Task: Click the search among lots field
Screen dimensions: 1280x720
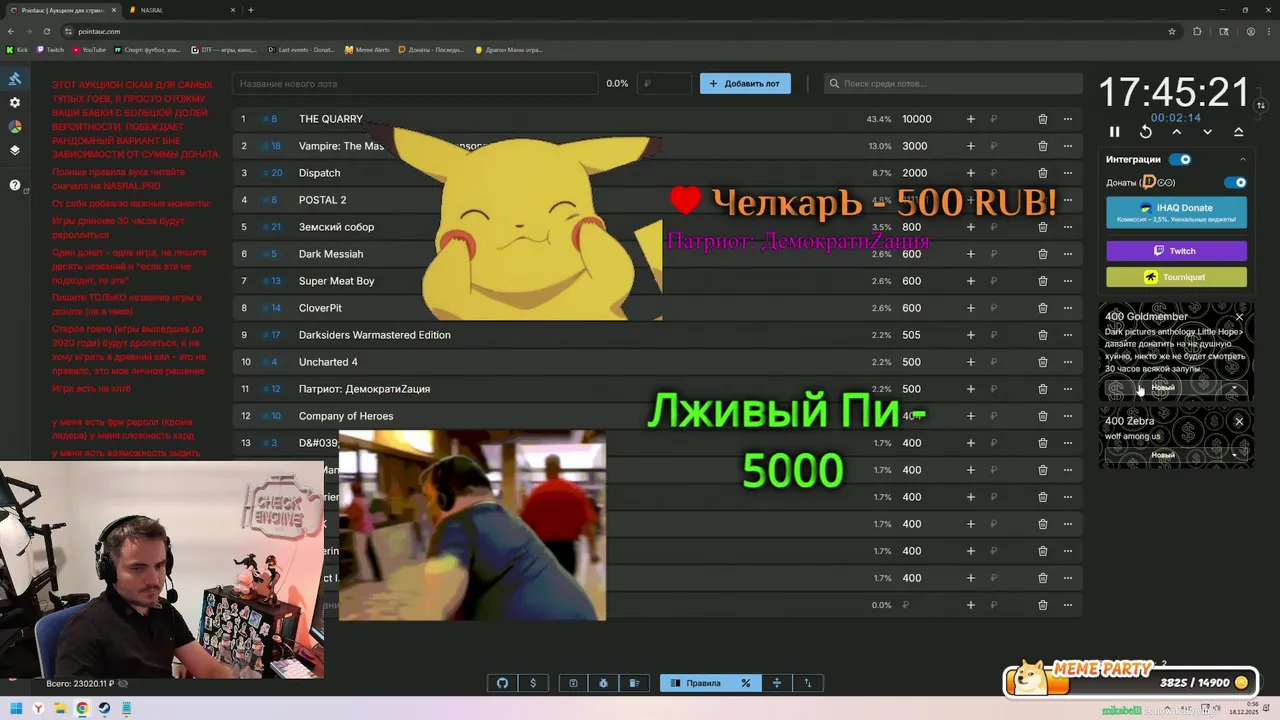Action: 953,84
